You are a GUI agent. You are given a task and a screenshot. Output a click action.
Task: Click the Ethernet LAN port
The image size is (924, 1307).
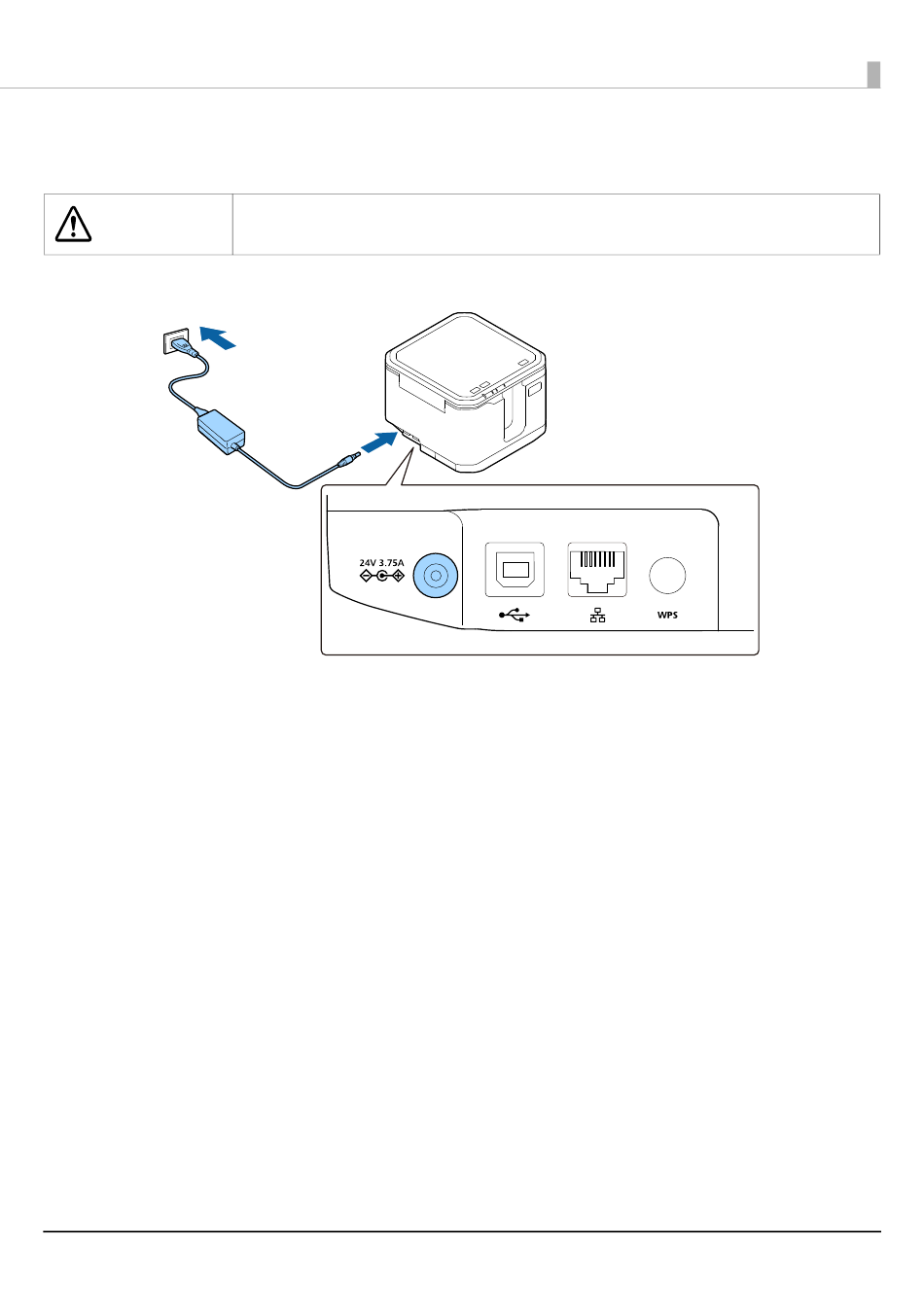pos(597,570)
